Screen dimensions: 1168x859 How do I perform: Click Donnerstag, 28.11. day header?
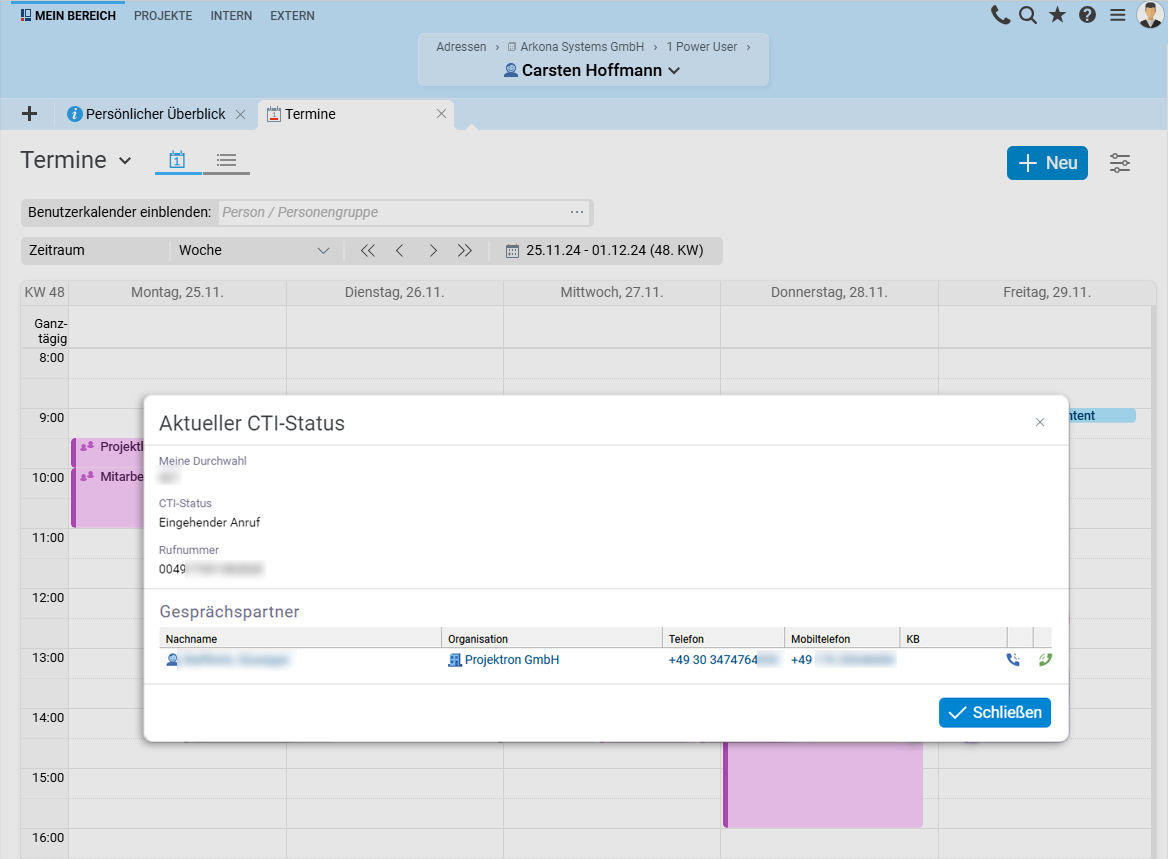(829, 293)
